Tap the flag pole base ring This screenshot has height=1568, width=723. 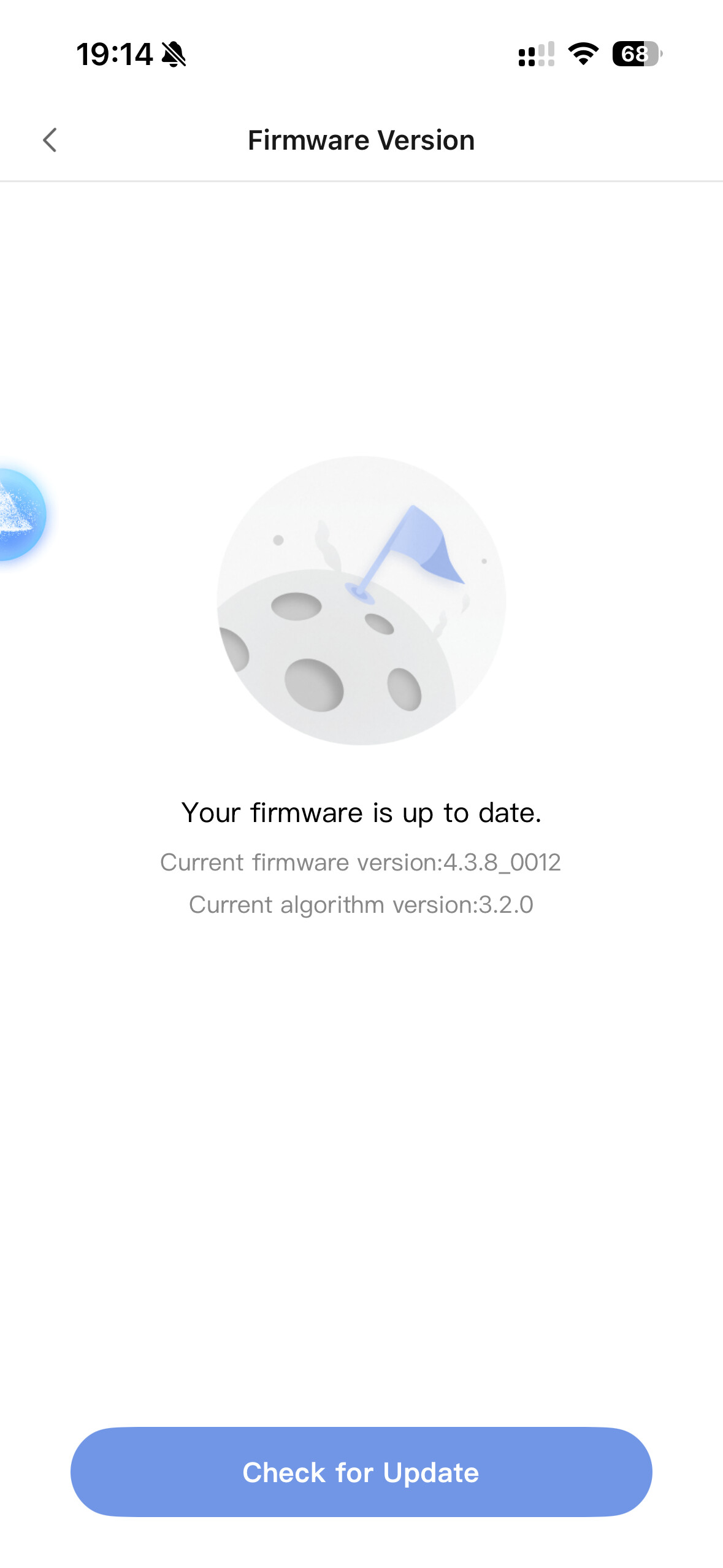pos(360,592)
